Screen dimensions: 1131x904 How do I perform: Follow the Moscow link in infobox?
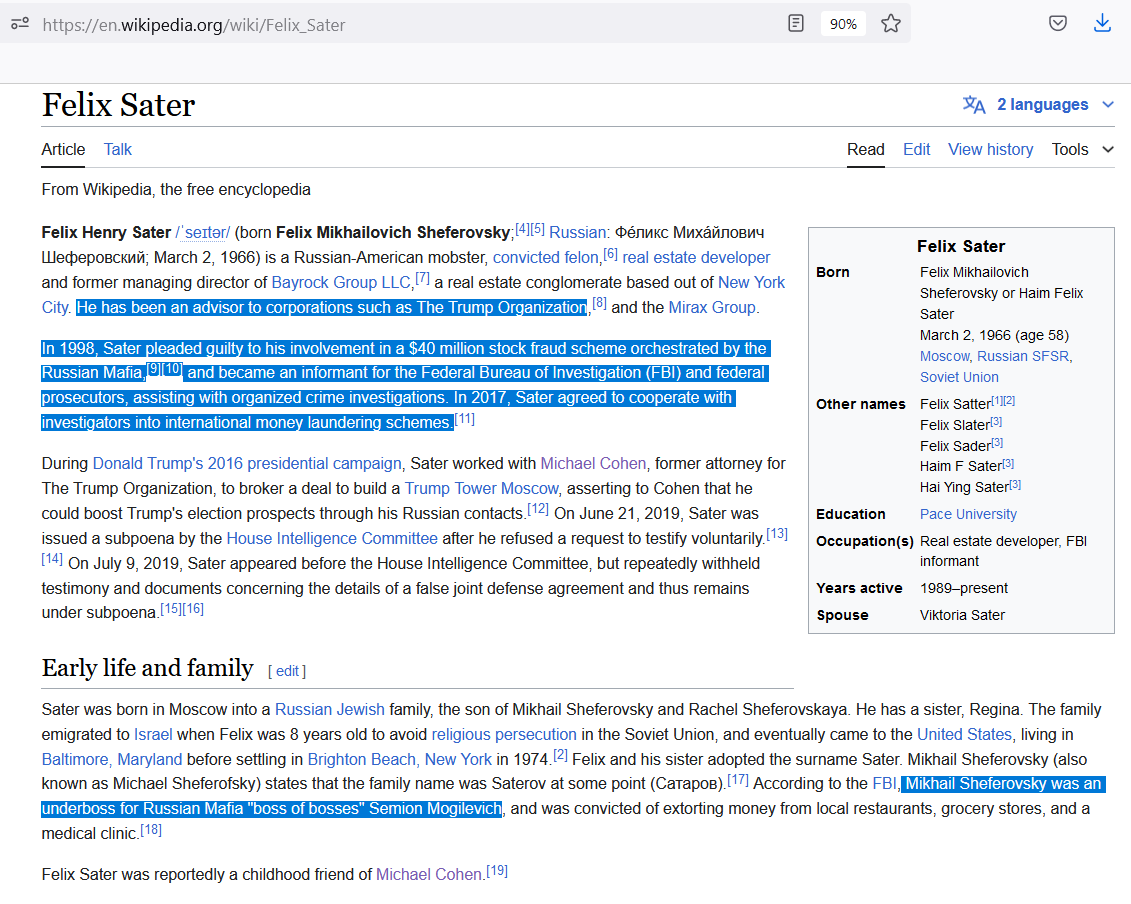tap(944, 356)
